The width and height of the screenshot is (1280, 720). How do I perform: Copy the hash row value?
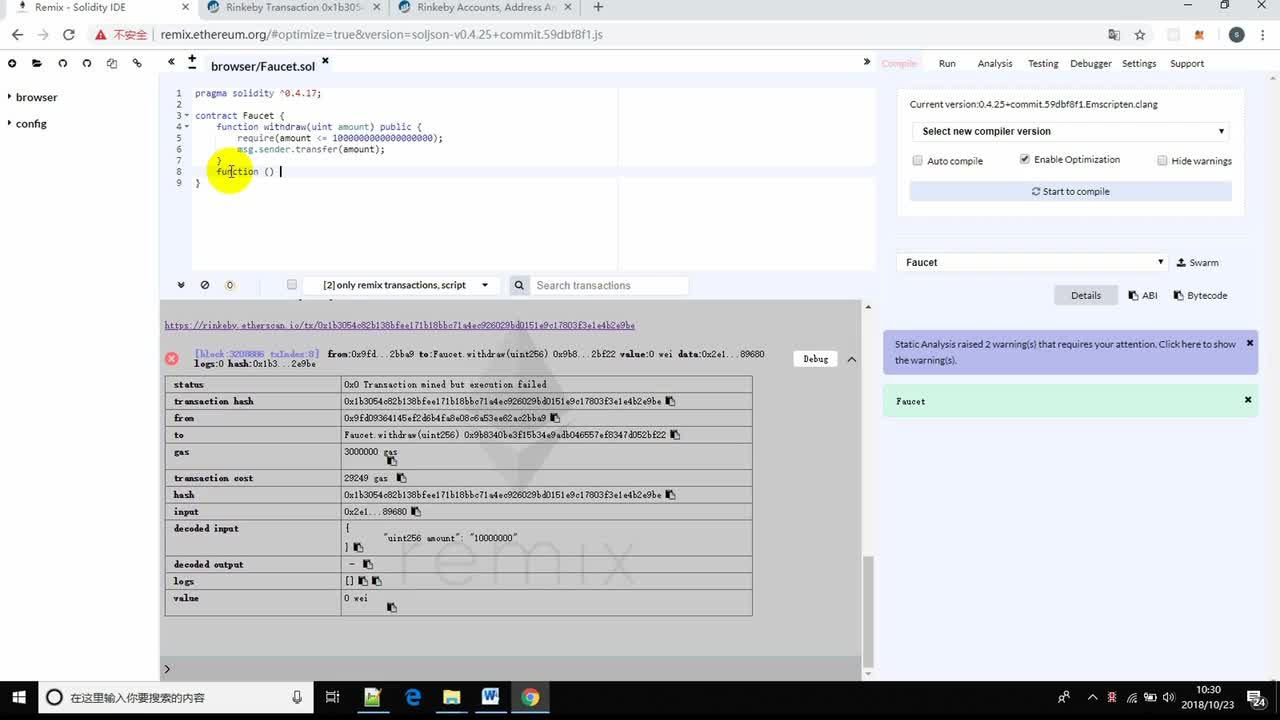(x=670, y=495)
